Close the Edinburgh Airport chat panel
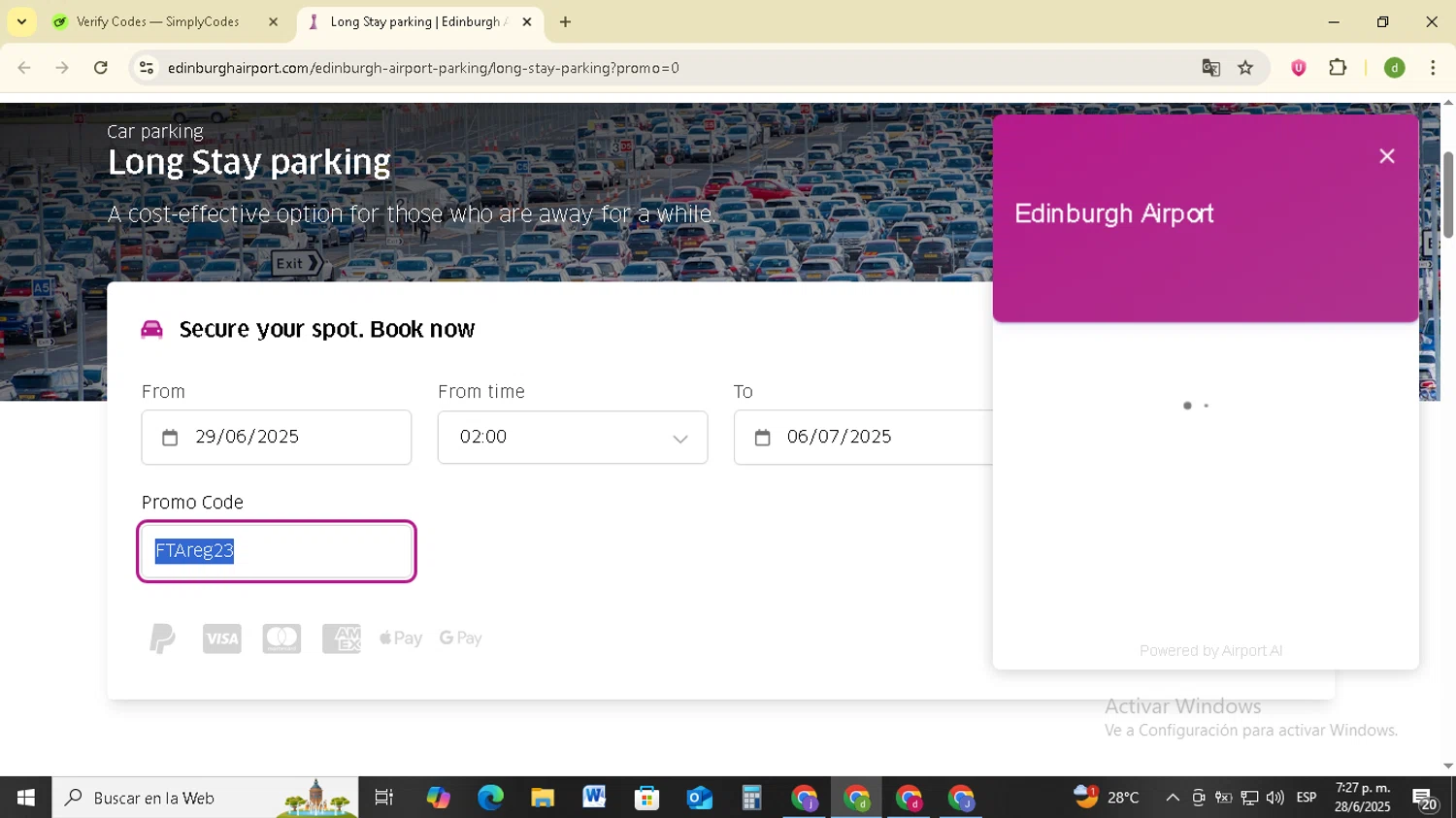Screen dimensions: 1456x818 [1386, 156]
